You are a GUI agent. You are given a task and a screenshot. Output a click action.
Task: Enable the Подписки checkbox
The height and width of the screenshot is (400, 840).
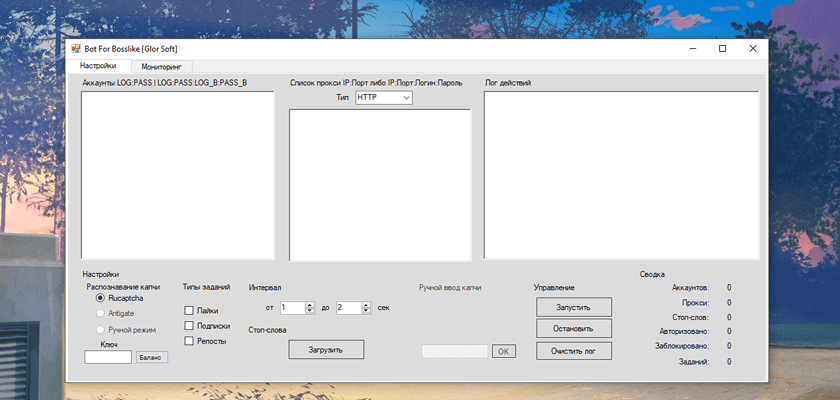[x=189, y=326]
